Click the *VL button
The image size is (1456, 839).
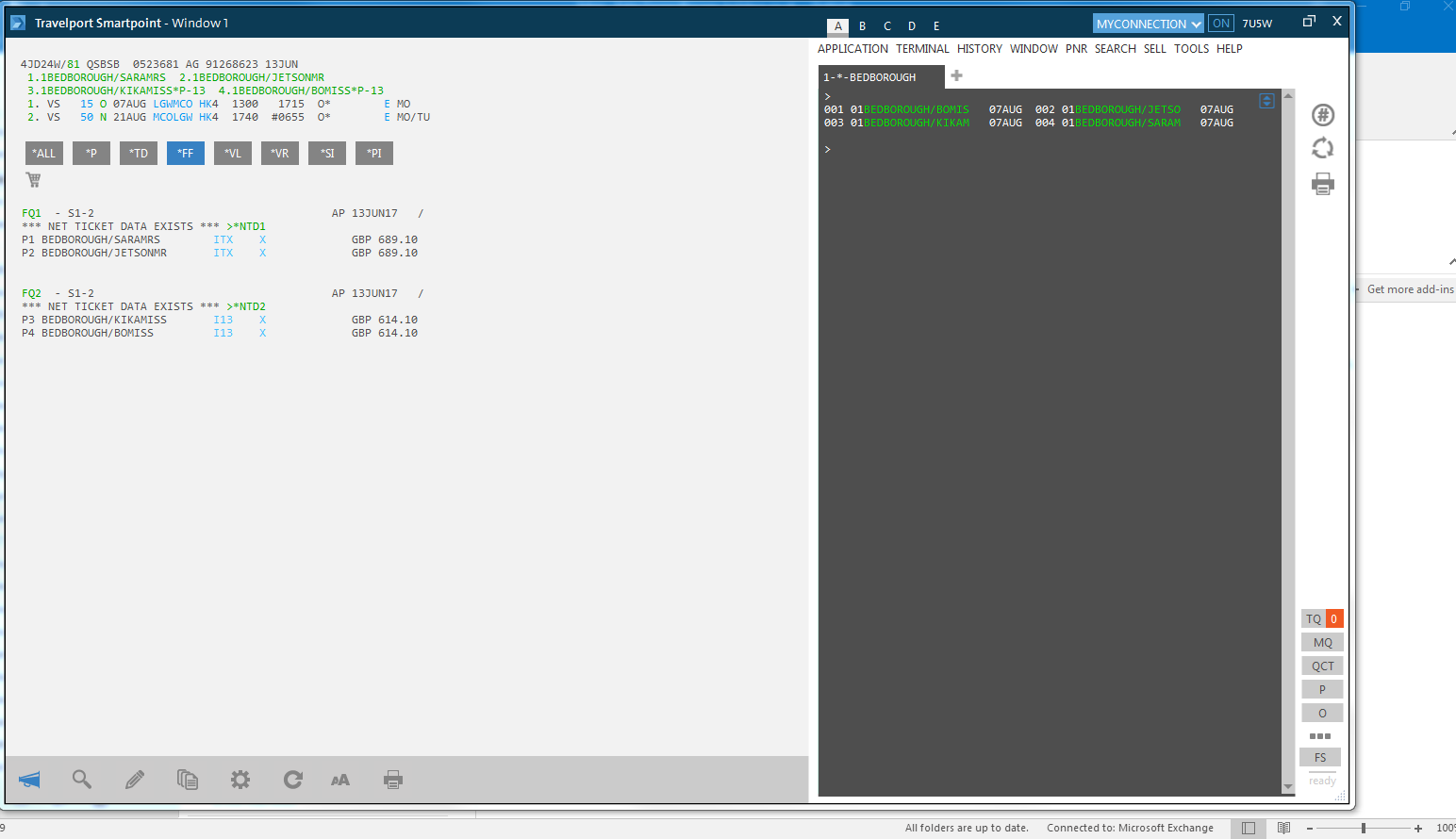pyautogui.click(x=233, y=153)
